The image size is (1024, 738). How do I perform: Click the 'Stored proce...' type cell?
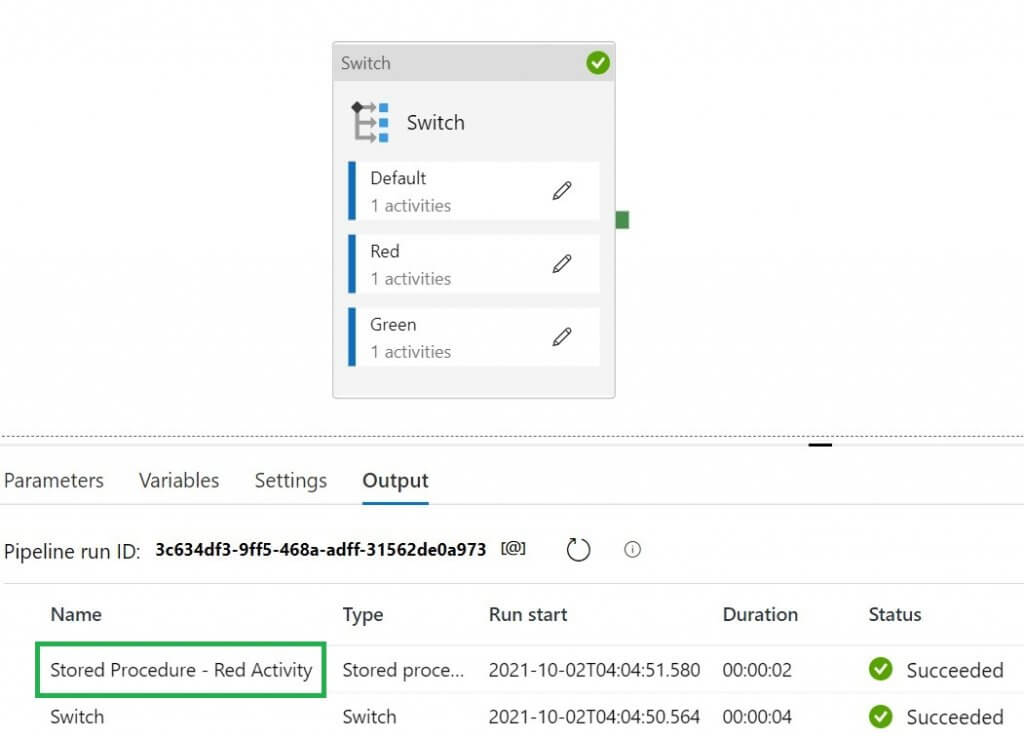[x=403, y=670]
